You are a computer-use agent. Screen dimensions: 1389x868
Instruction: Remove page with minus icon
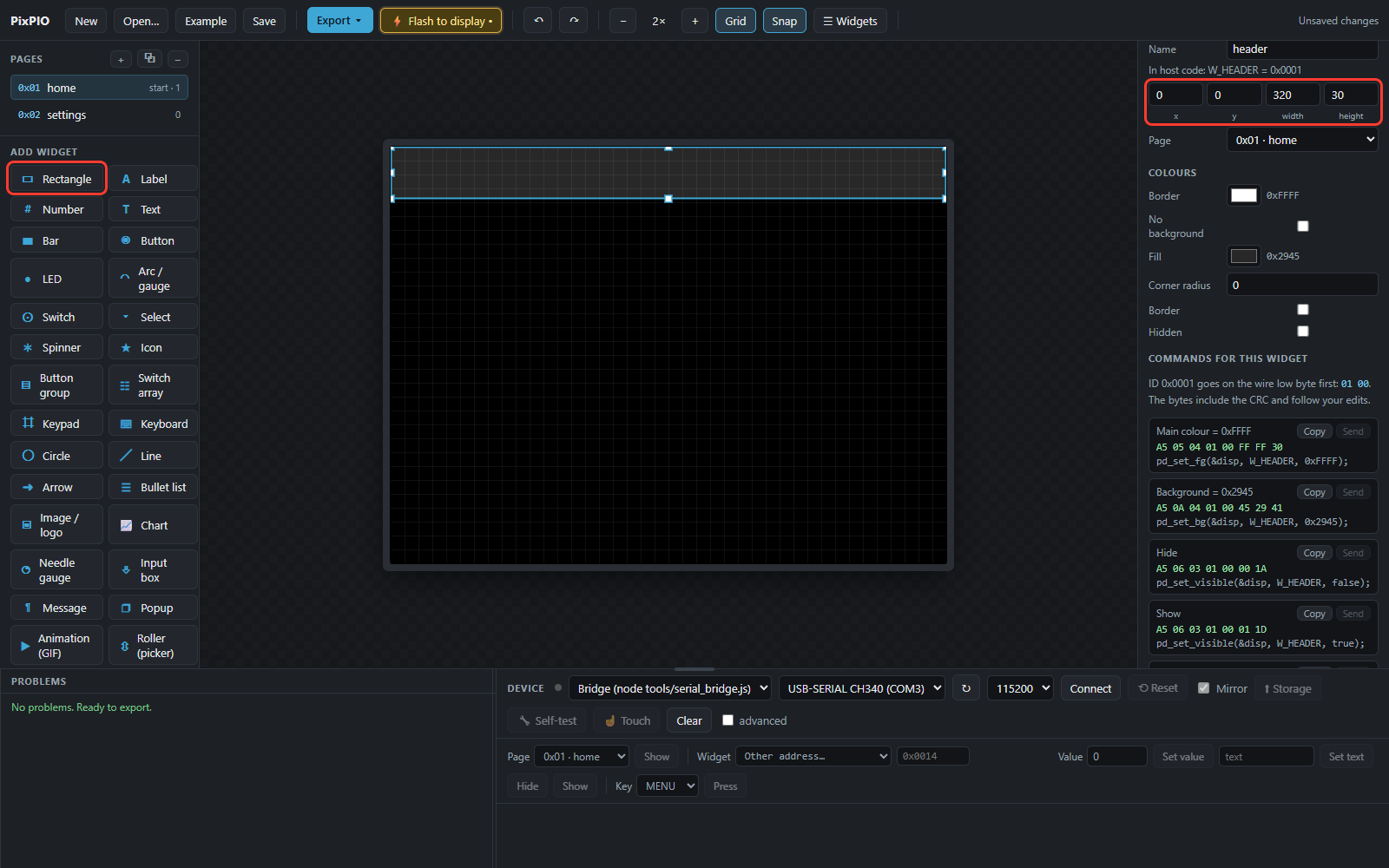point(178,59)
